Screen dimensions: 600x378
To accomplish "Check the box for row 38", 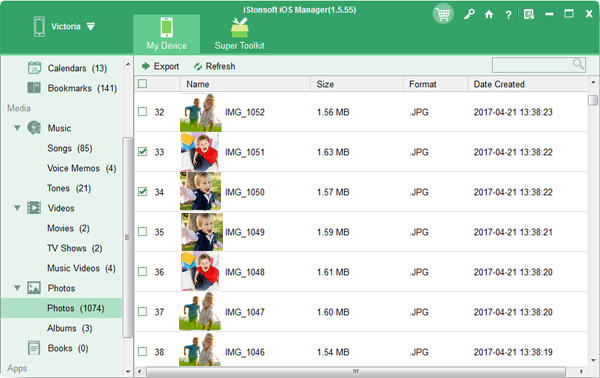I will pyautogui.click(x=142, y=352).
